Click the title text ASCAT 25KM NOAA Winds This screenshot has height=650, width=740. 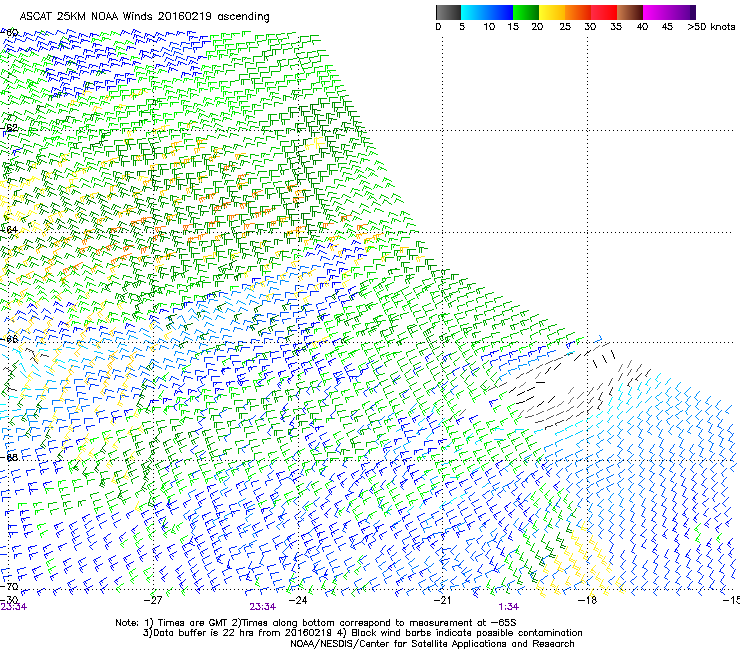coord(86,16)
